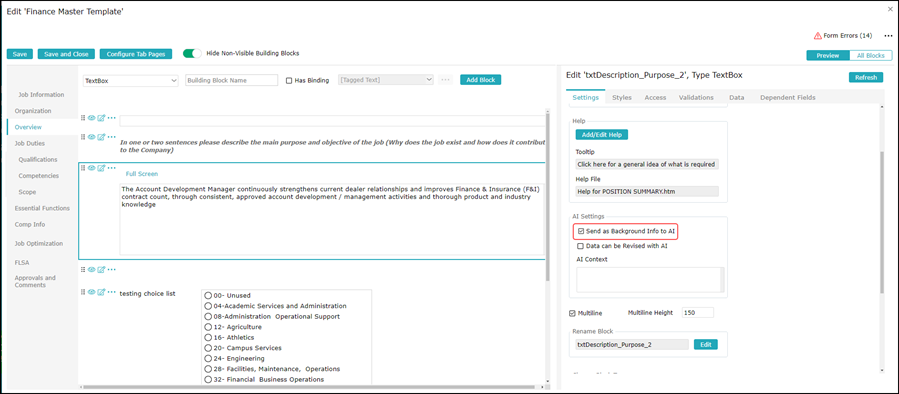The height and width of the screenshot is (394, 899).
Task: Open the Data tab
Action: [737, 97]
